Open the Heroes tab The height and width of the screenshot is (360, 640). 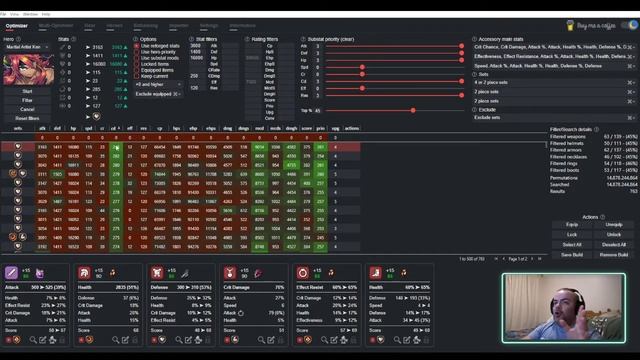click(114, 26)
